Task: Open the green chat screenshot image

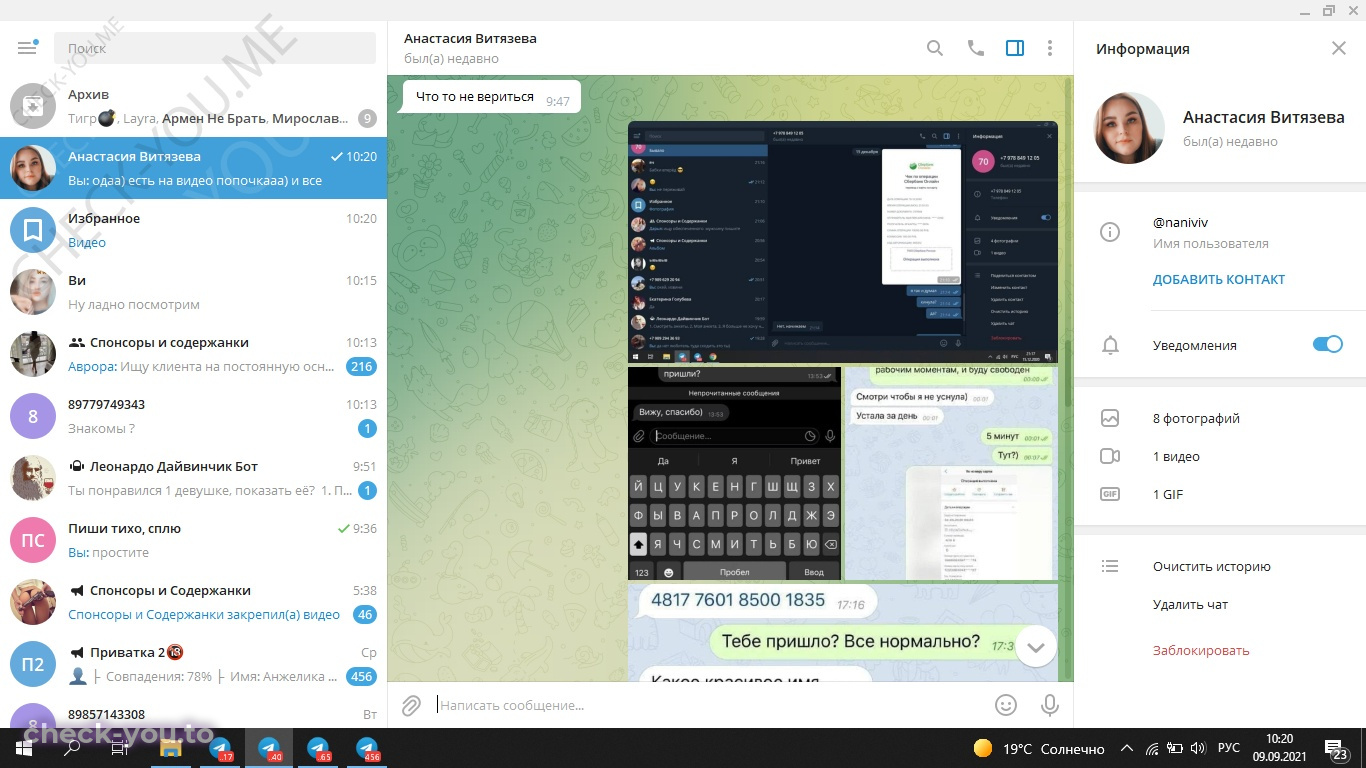Action: point(951,473)
